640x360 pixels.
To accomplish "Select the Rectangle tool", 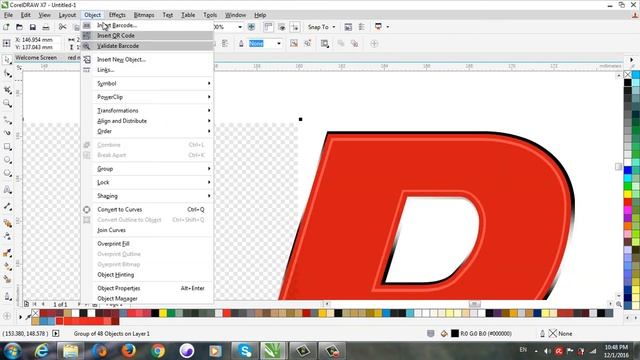I will [7, 147].
